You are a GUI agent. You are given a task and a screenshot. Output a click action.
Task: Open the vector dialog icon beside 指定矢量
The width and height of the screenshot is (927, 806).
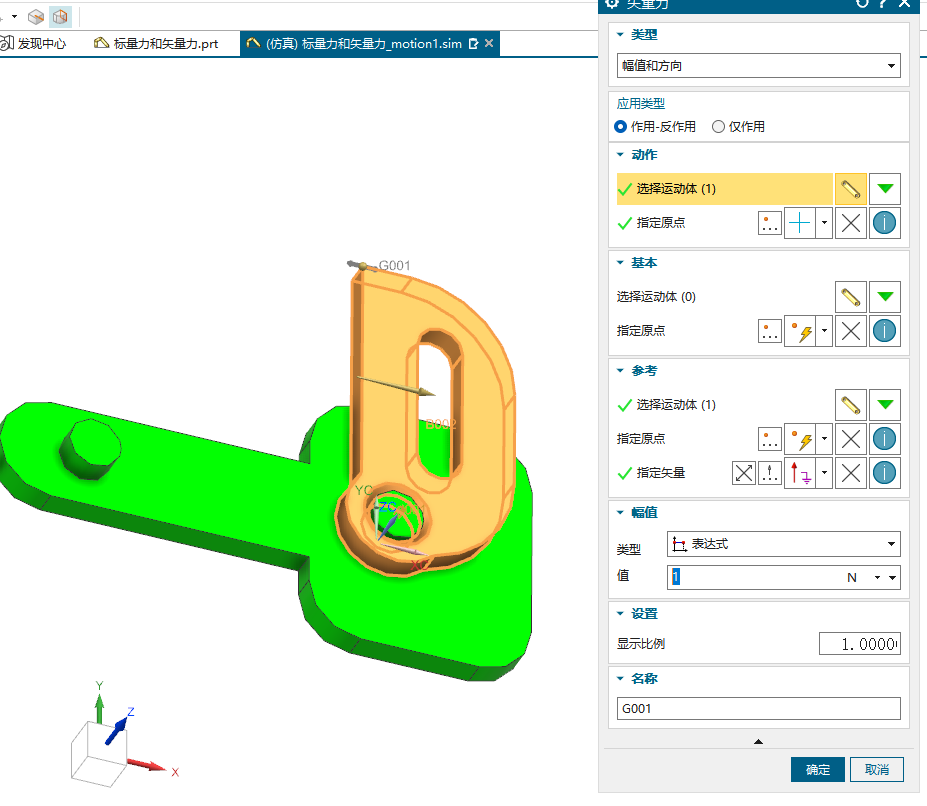[769, 473]
